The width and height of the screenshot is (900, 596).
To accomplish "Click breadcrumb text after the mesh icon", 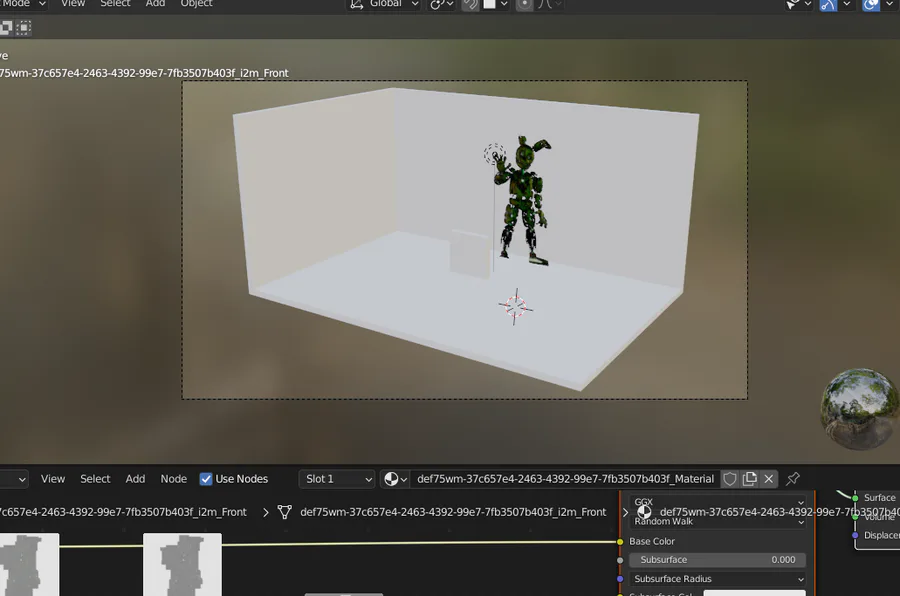I will (453, 512).
